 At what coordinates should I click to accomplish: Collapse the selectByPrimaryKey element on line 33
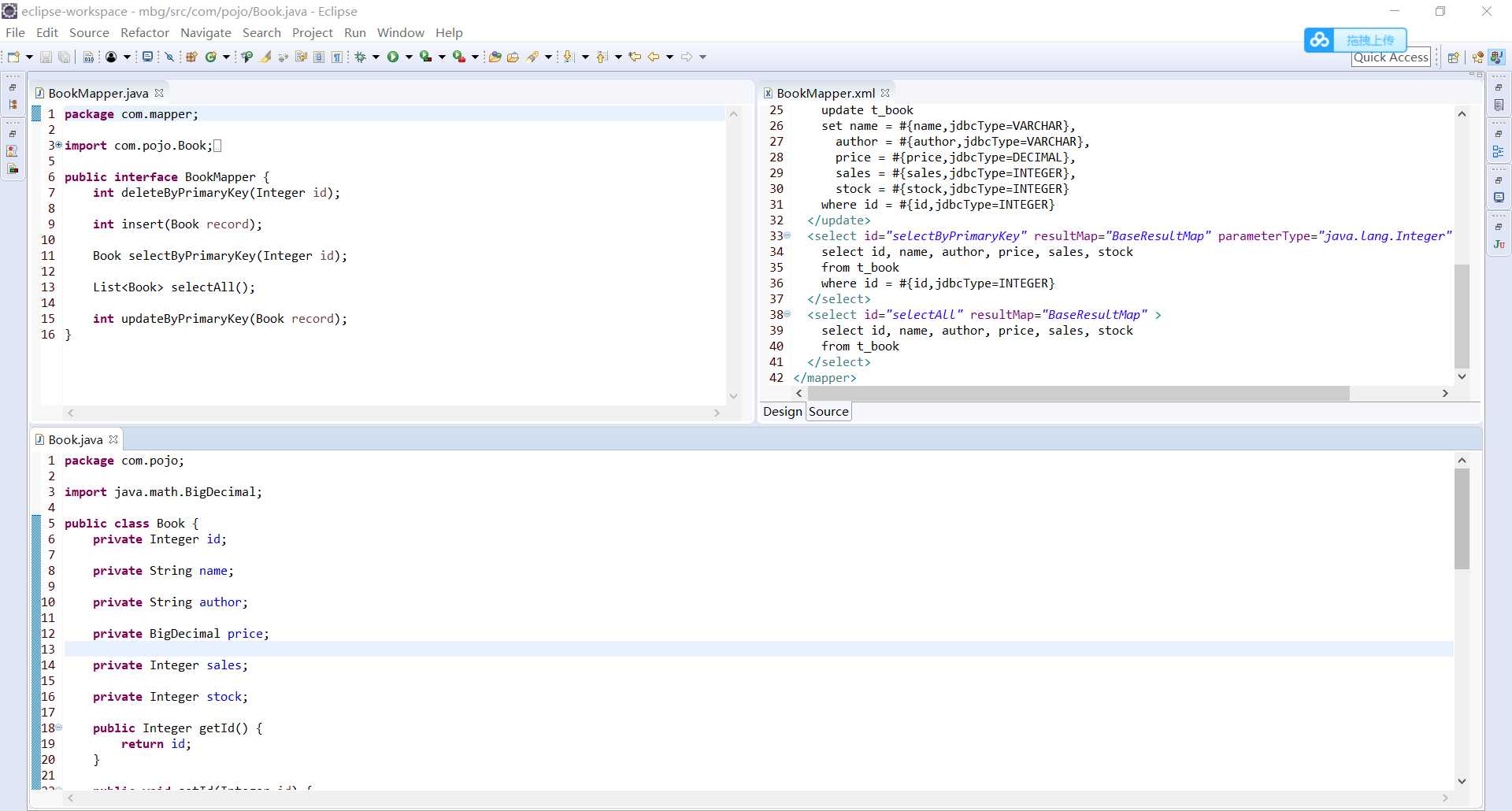click(x=787, y=235)
